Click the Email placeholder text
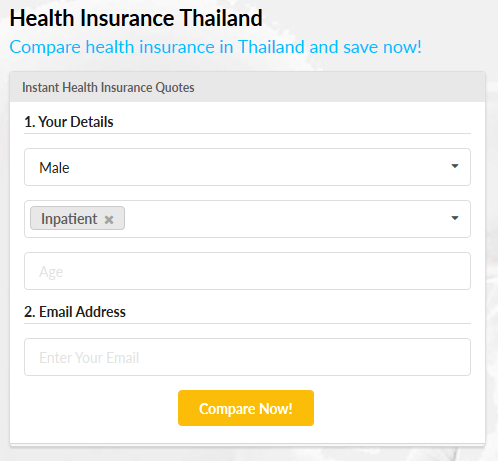This screenshot has height=461, width=498. (x=89, y=358)
